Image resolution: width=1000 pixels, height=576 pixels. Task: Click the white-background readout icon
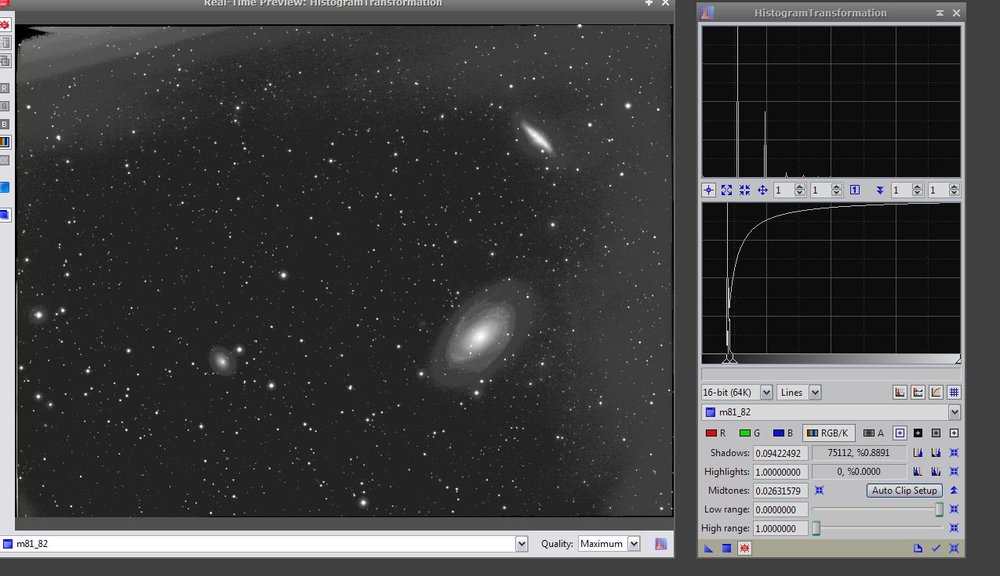tap(954, 433)
